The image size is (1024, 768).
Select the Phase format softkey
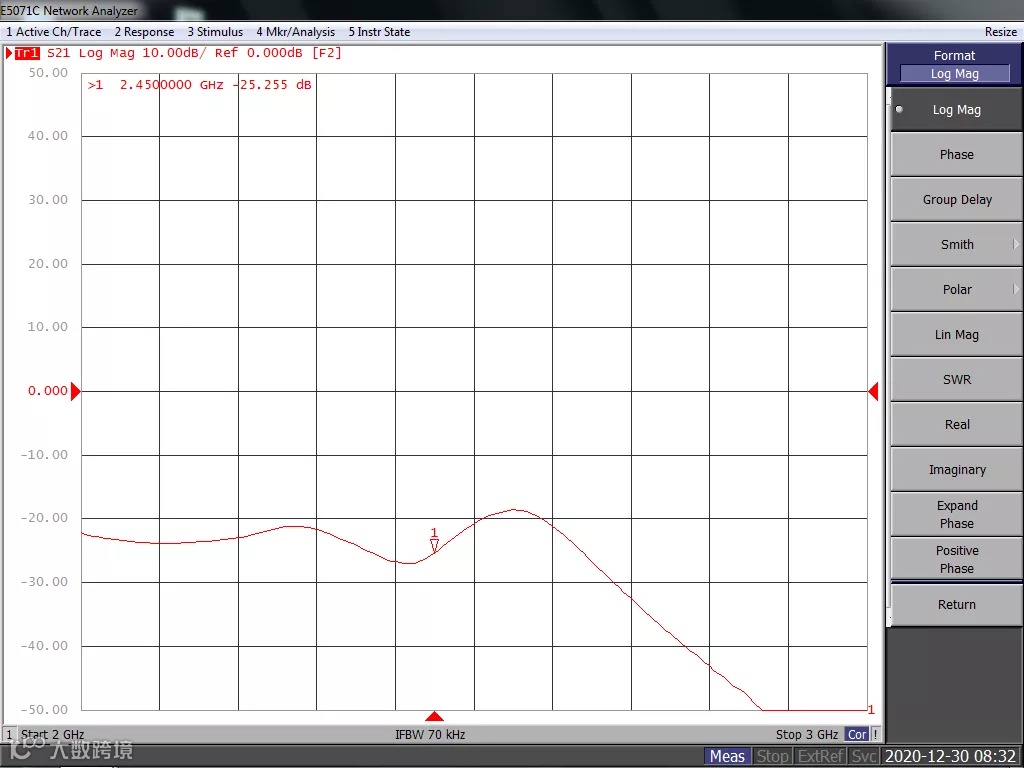(x=956, y=155)
